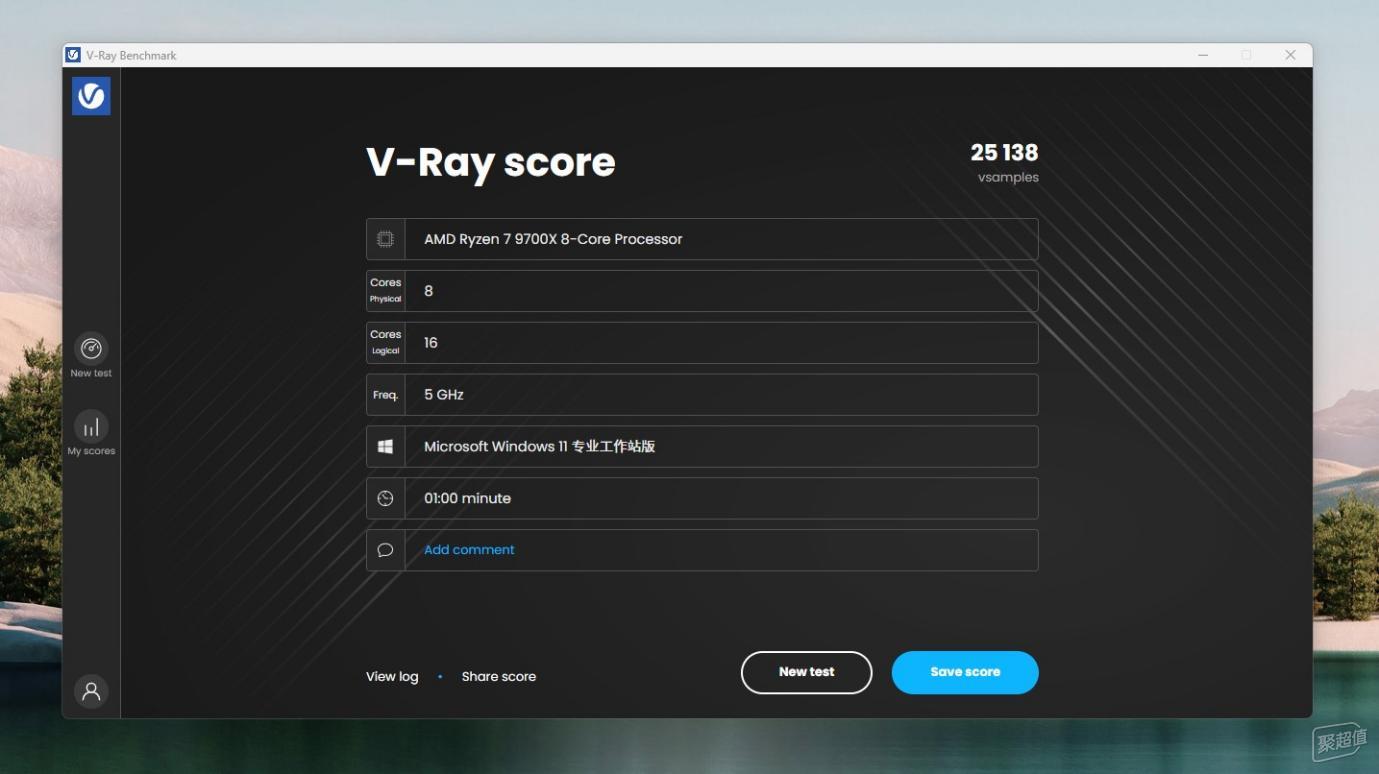Click the Windows logo icon
This screenshot has width=1379, height=774.
385,447
